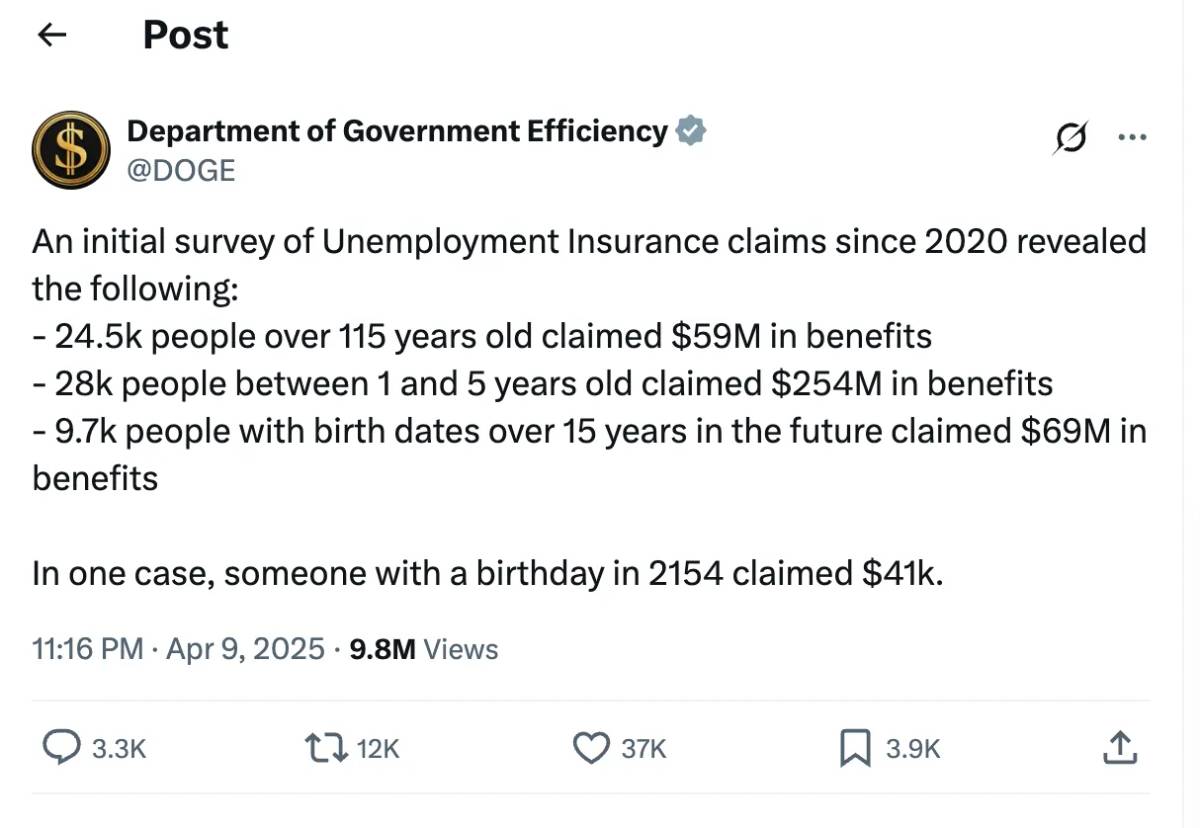1200x828 pixels.
Task: Open the DOGE profile avatar
Action: coord(71,150)
